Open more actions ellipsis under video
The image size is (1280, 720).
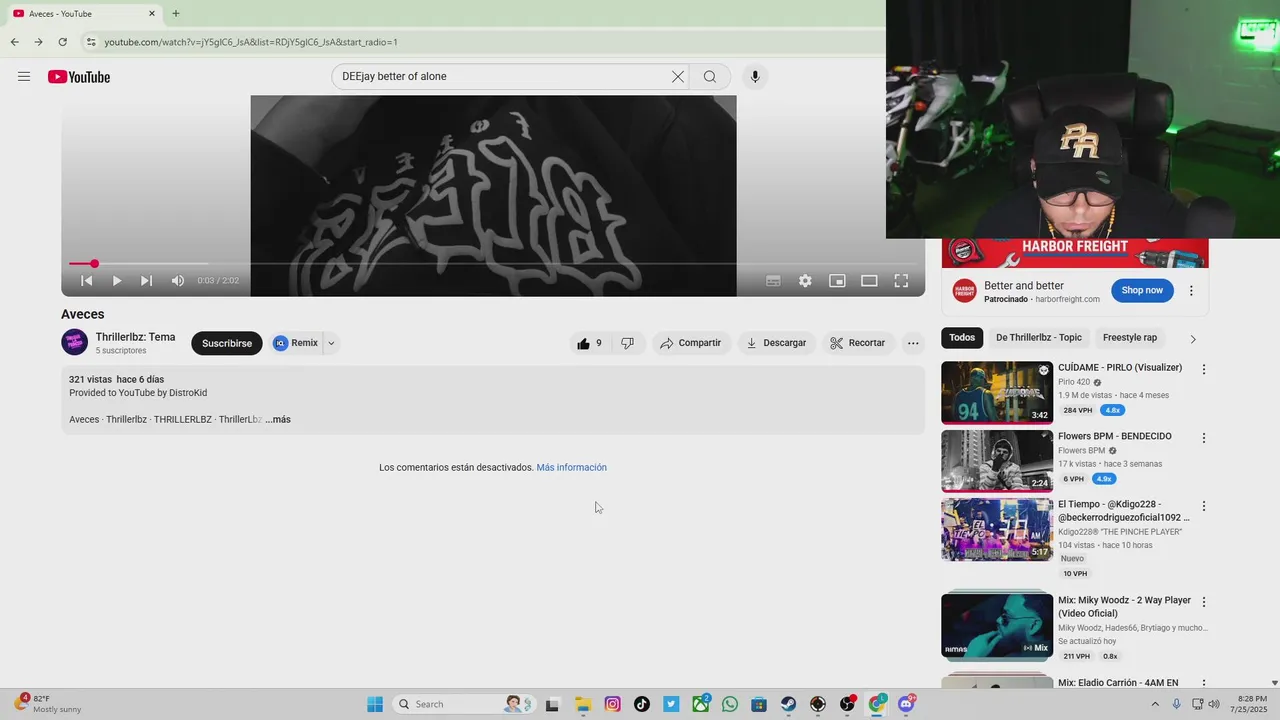(x=913, y=343)
